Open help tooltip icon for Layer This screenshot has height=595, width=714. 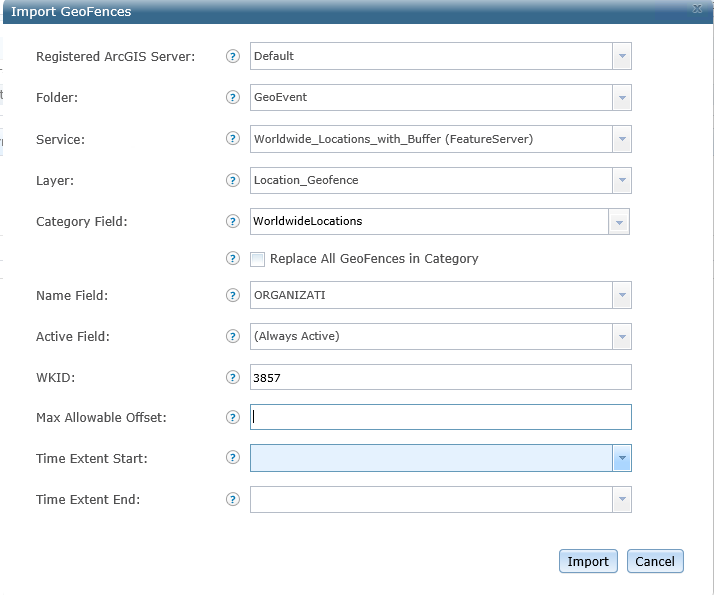click(233, 180)
